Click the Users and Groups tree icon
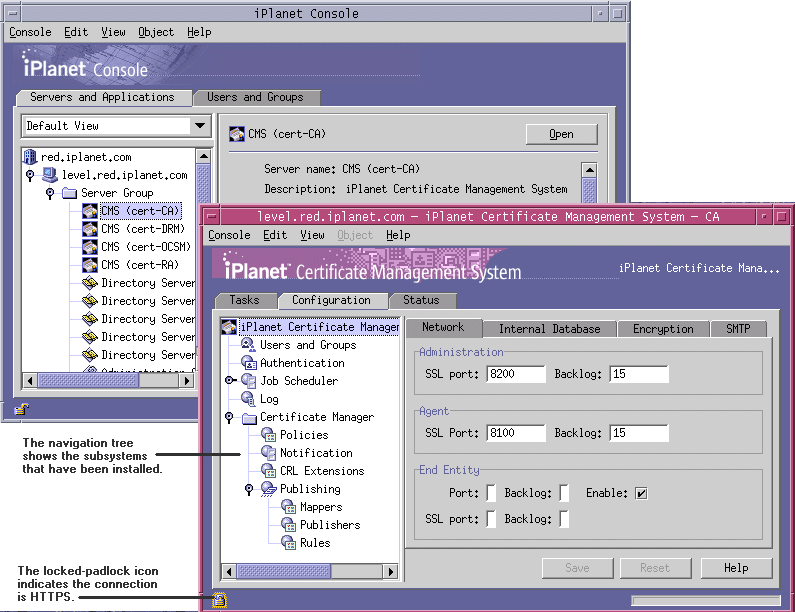Screen dimensions: 795x612 click(248, 345)
